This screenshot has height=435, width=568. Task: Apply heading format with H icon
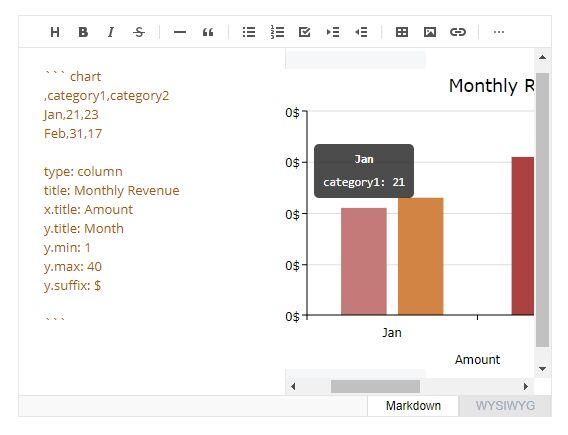[55, 32]
